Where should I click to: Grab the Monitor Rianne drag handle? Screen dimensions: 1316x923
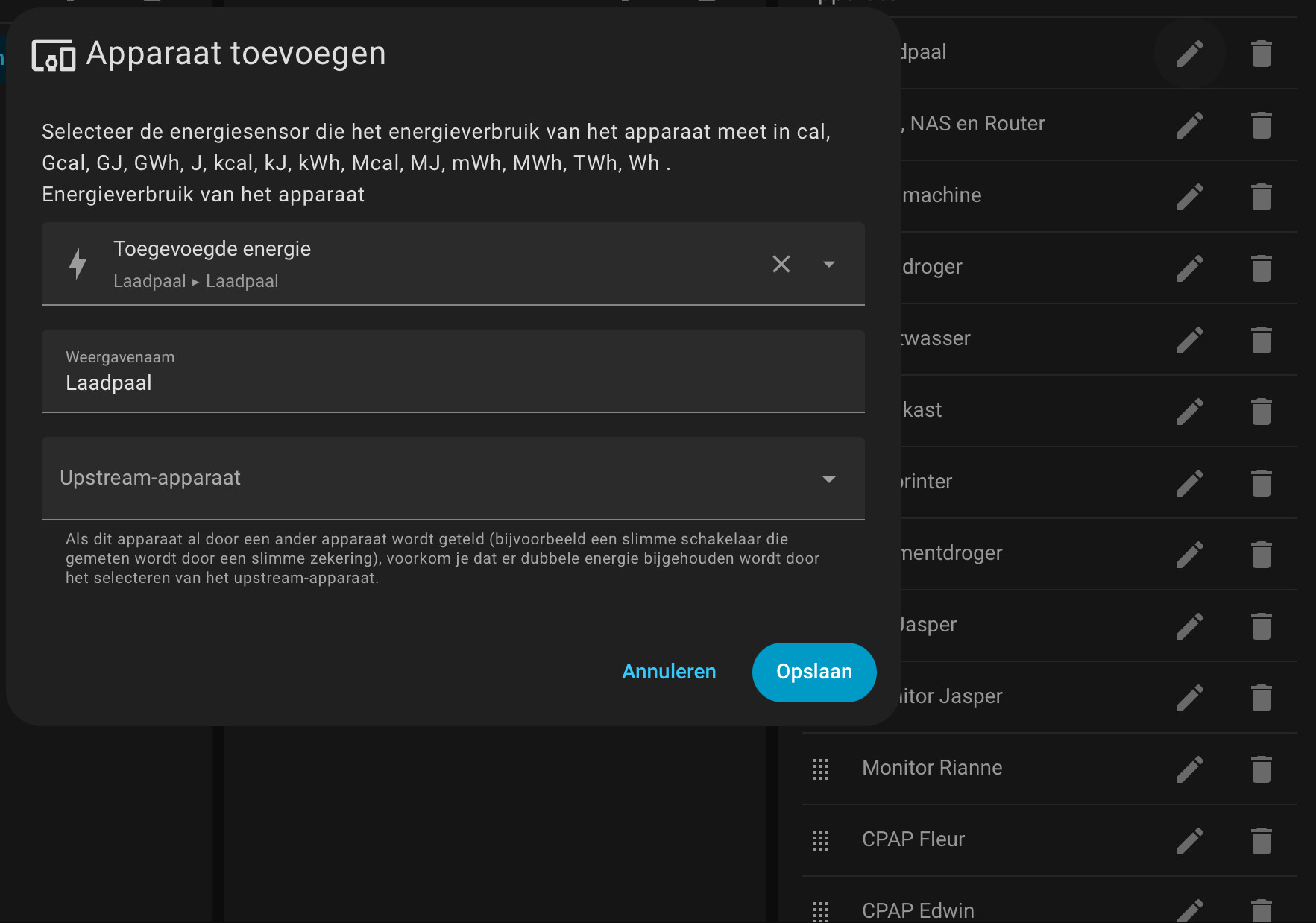click(820, 769)
